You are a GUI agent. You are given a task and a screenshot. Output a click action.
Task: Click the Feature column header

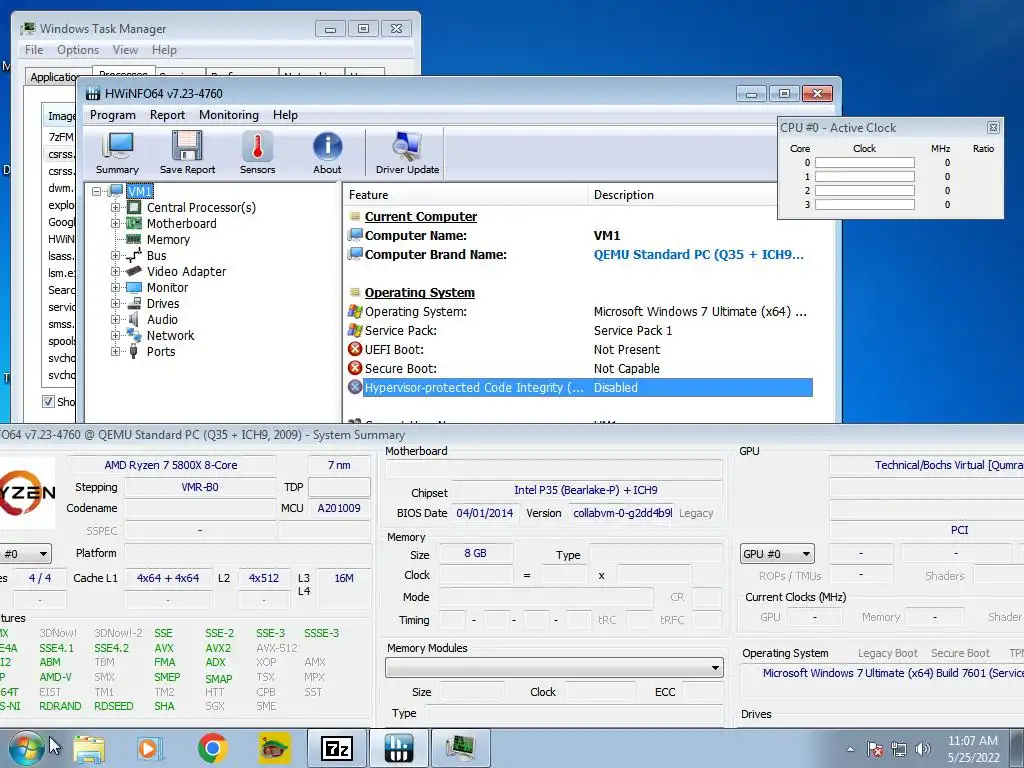click(x=466, y=195)
